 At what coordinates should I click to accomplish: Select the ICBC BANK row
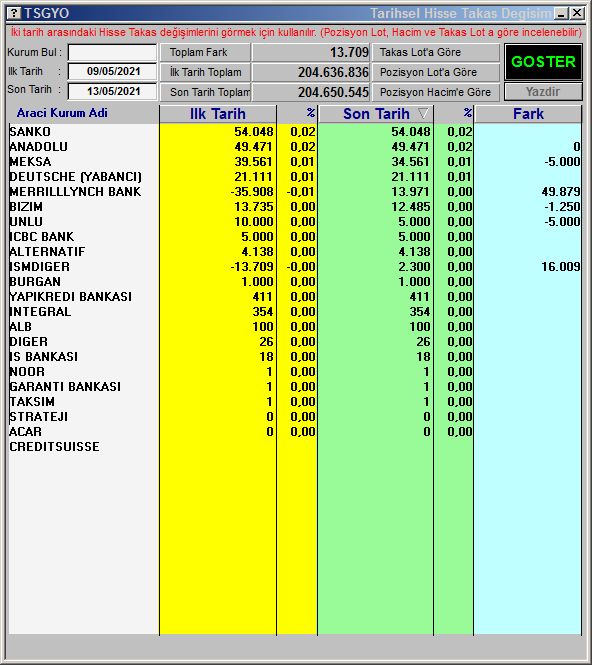point(295,237)
